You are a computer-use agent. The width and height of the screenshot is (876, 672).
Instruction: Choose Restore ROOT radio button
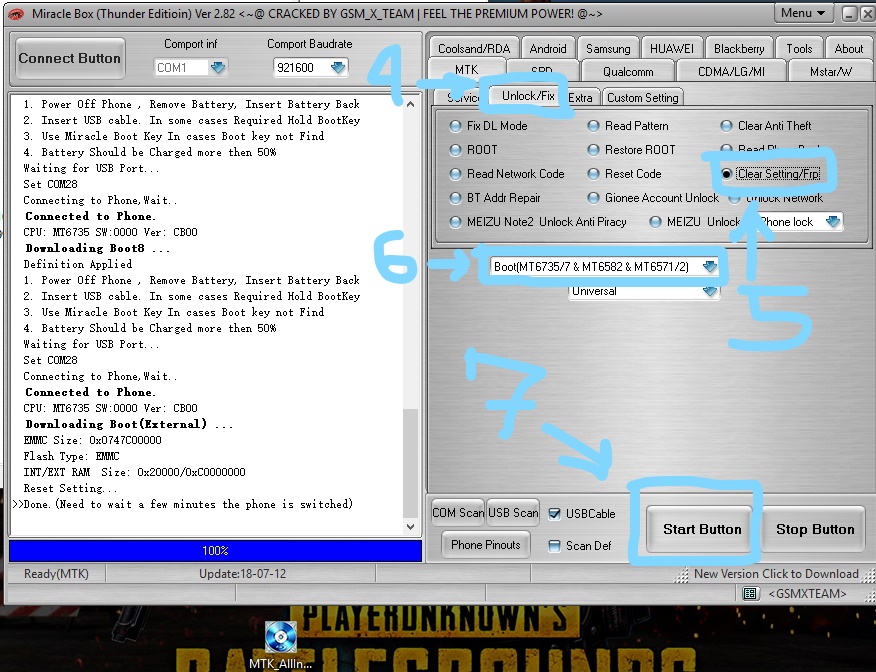click(593, 150)
